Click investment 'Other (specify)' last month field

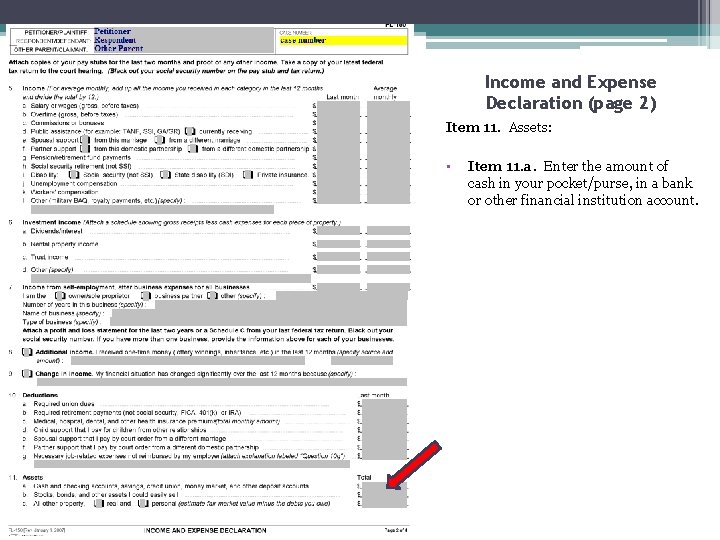click(339, 270)
